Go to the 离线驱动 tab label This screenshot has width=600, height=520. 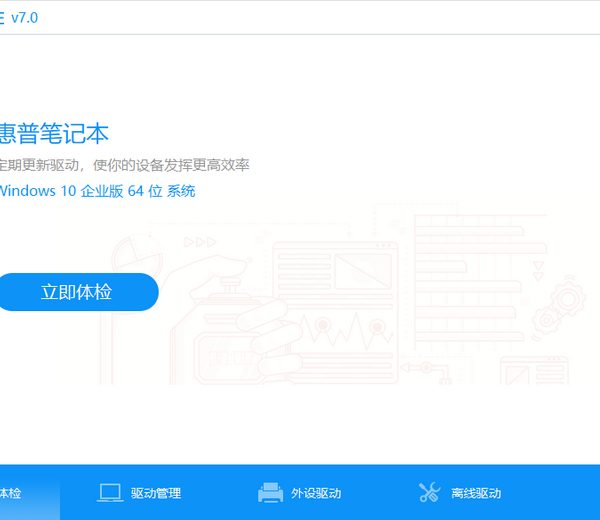coord(476,493)
